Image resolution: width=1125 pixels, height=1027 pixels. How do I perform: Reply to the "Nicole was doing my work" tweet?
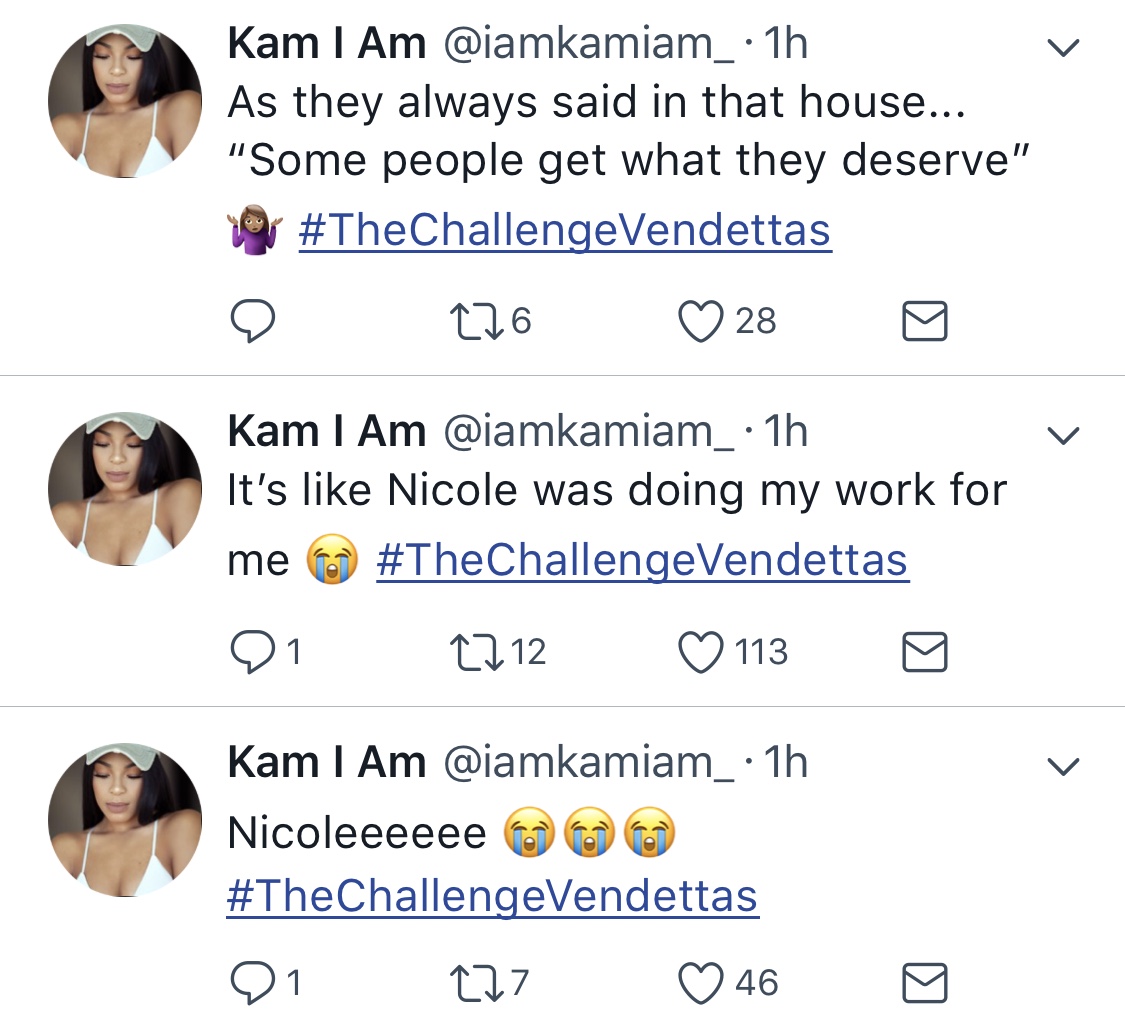(252, 652)
